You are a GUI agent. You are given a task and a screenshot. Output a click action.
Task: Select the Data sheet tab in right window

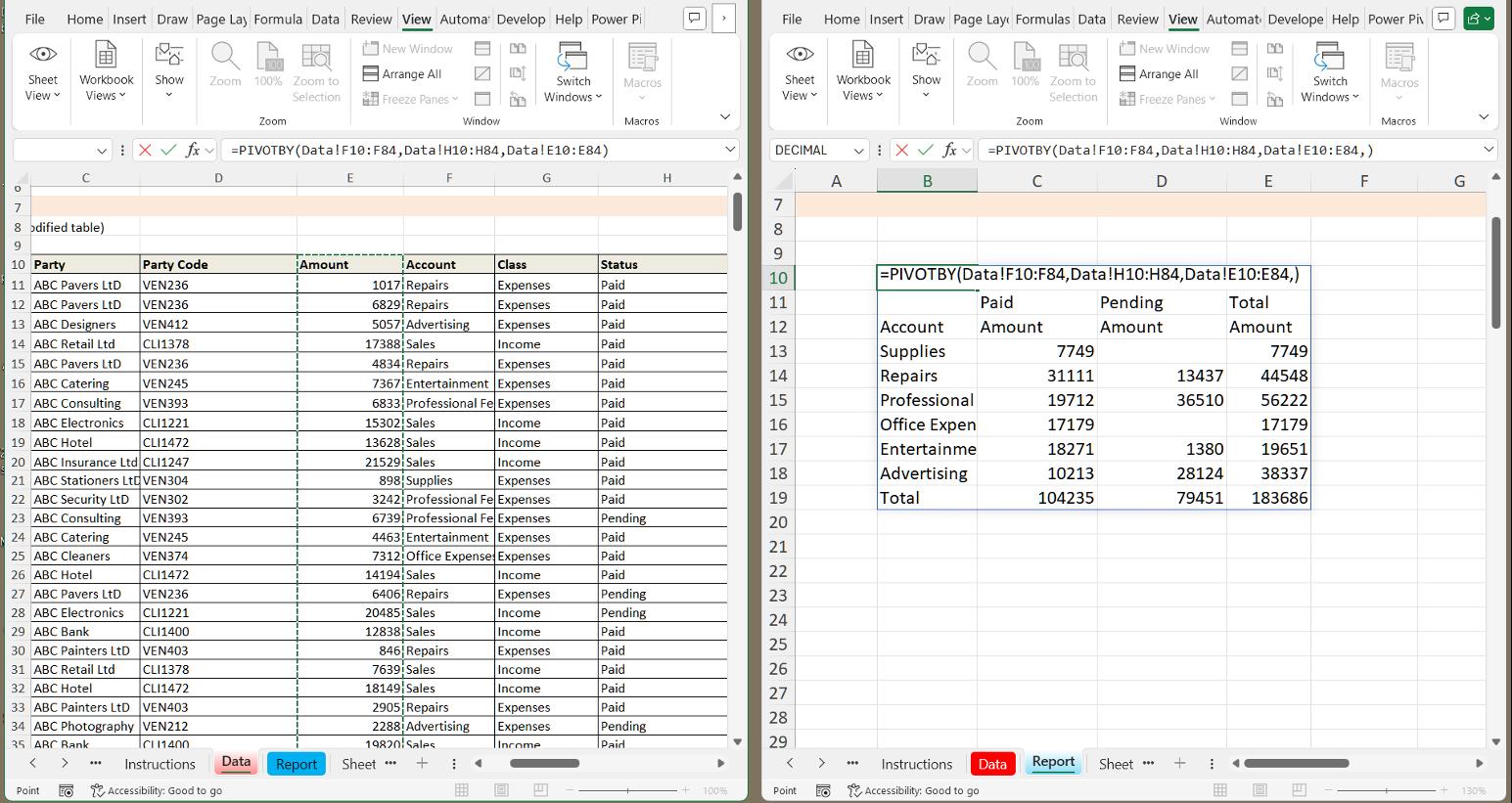(992, 764)
